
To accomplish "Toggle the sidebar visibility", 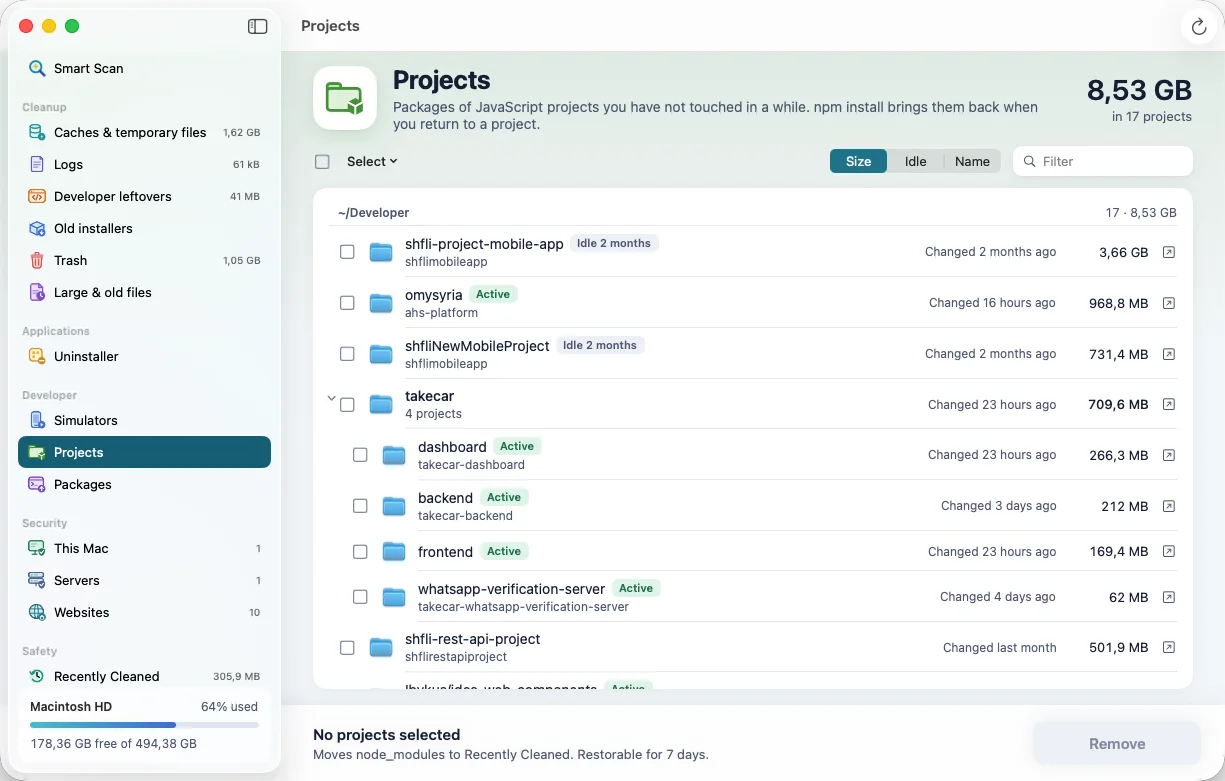I will click(x=257, y=27).
